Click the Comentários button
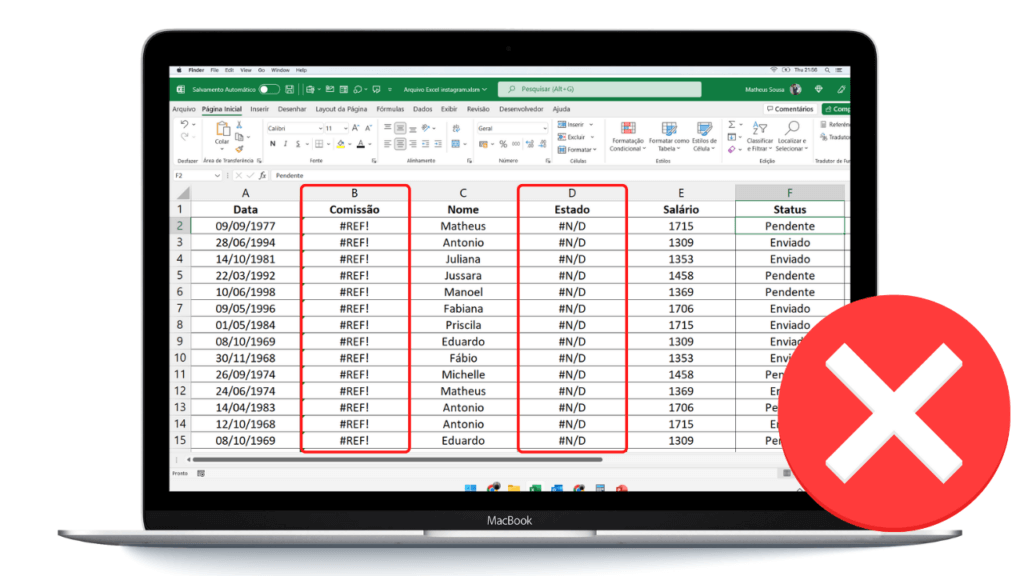This screenshot has height=576, width=1024. pos(790,109)
